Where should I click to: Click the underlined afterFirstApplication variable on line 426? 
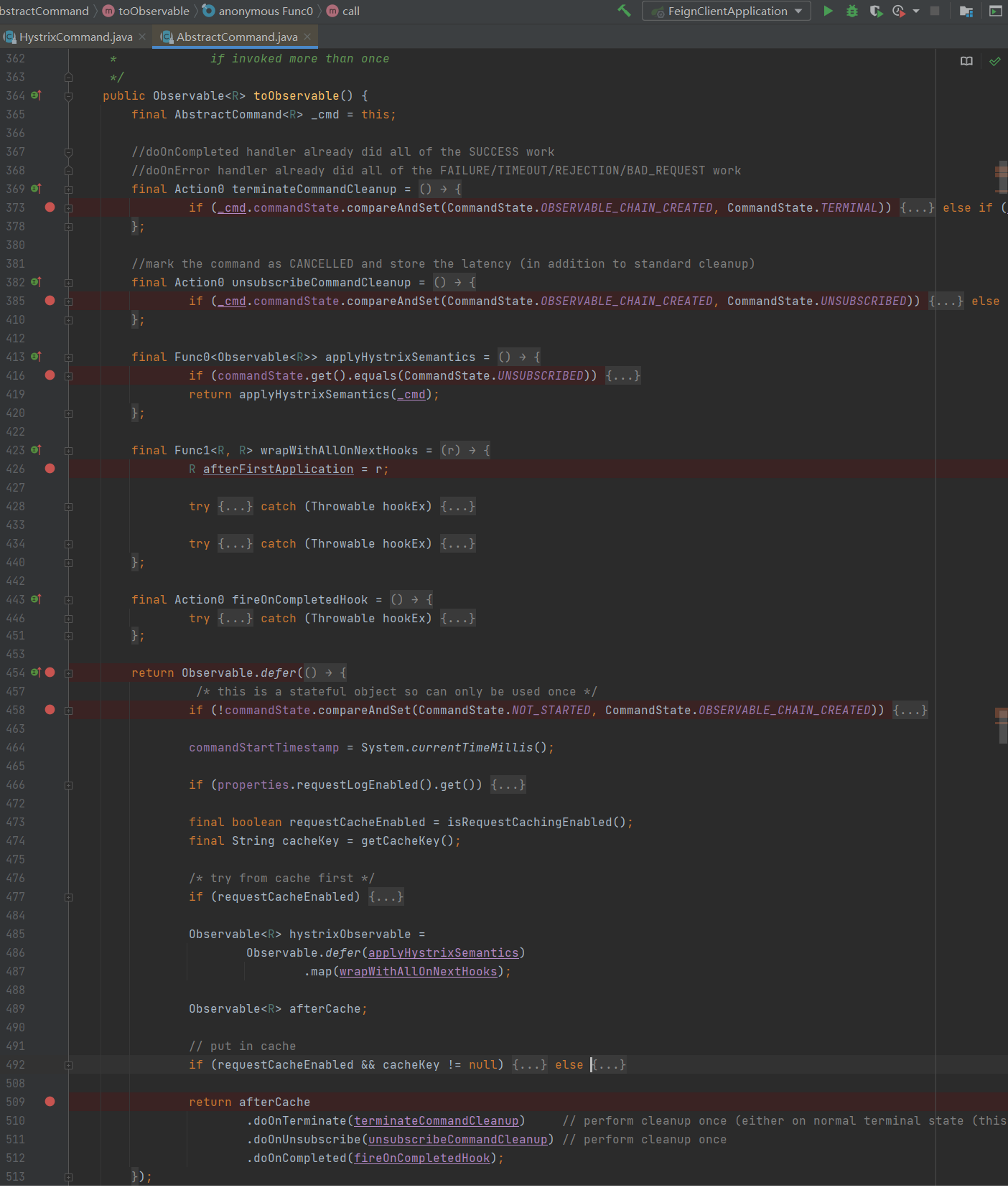coord(278,469)
